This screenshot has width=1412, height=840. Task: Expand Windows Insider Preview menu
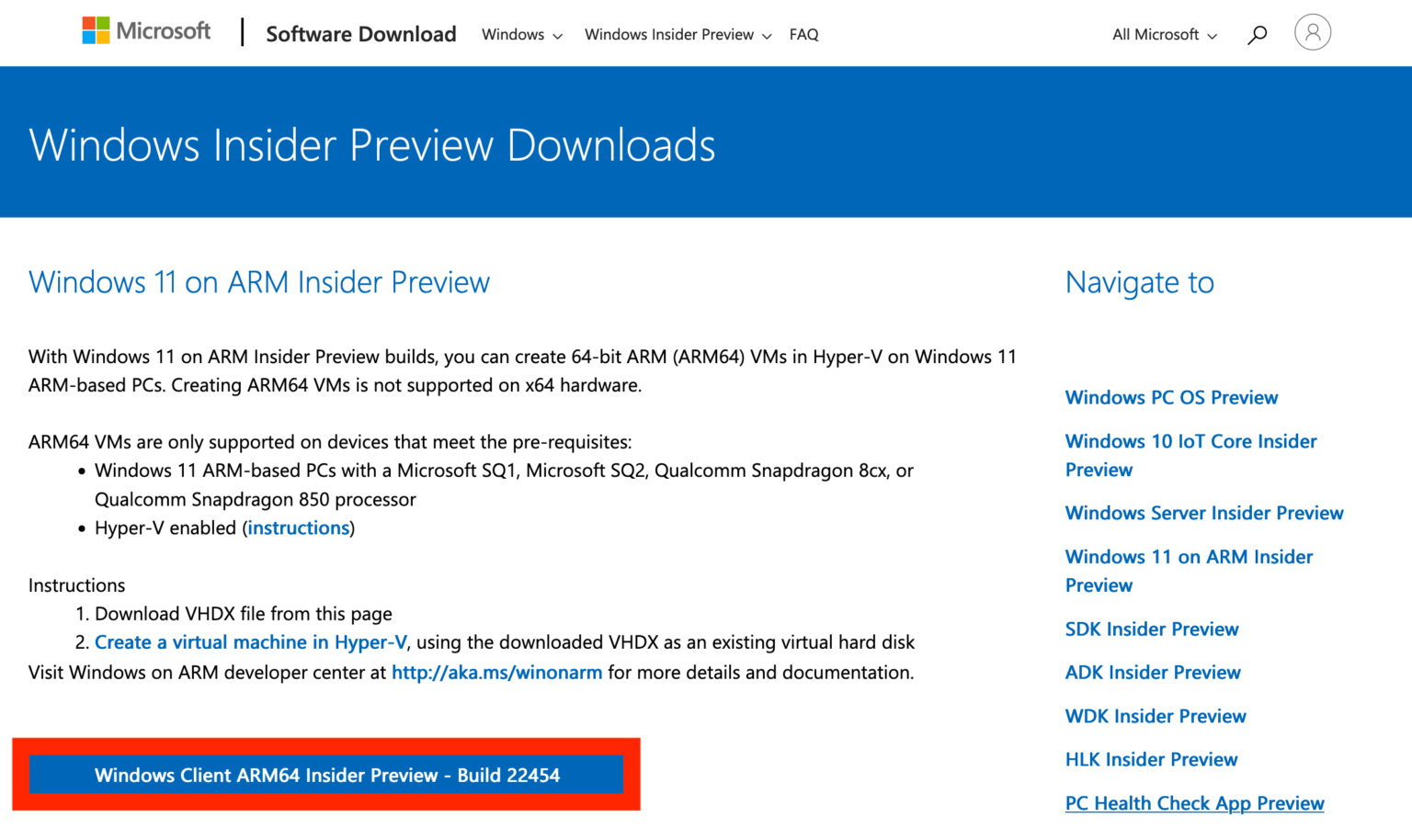[x=678, y=35]
